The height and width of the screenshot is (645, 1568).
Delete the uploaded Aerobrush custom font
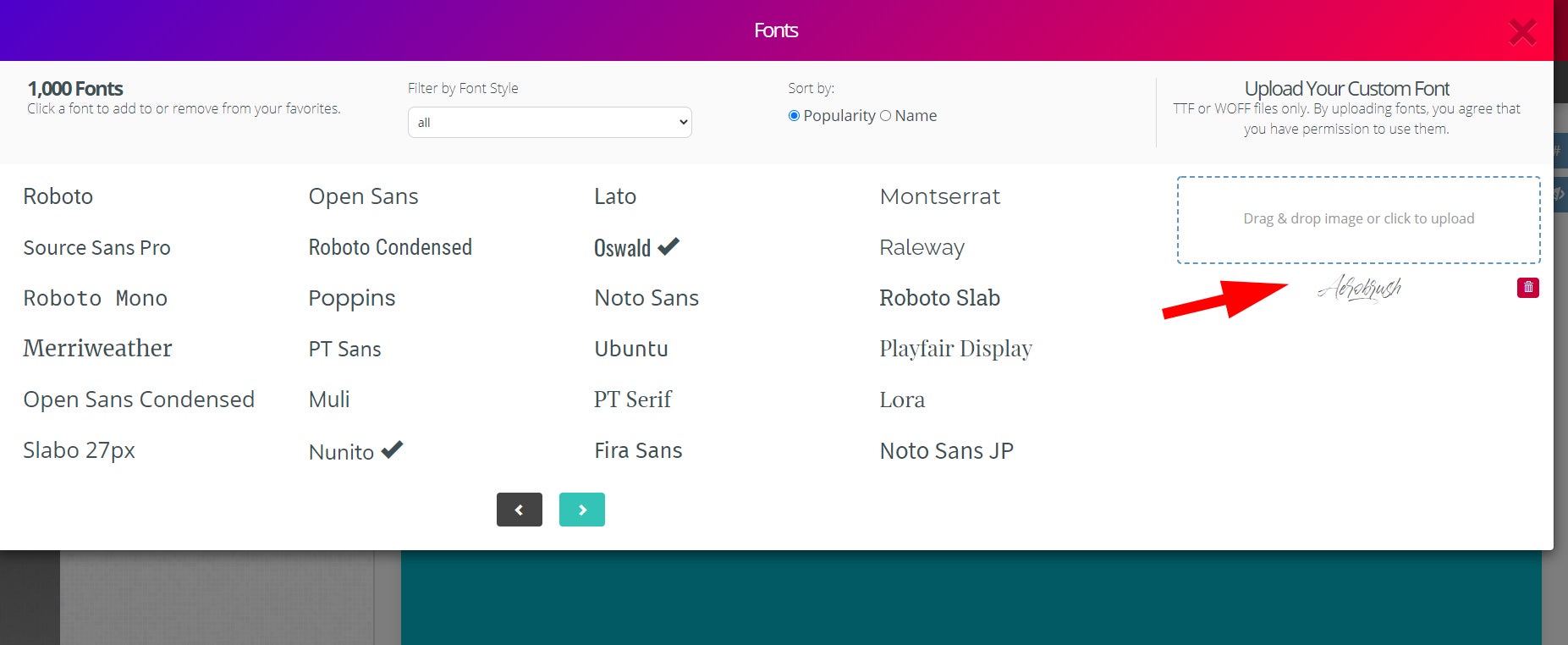[1527, 288]
